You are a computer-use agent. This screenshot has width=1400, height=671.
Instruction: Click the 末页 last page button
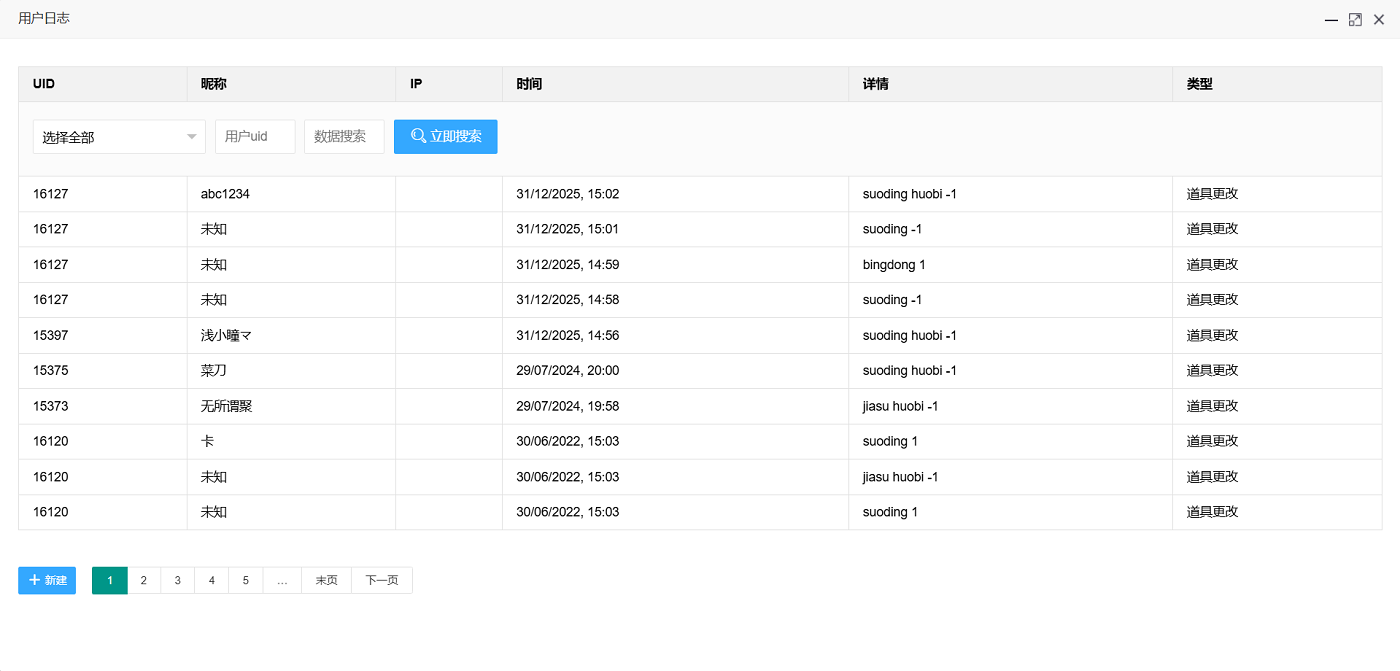tap(327, 580)
